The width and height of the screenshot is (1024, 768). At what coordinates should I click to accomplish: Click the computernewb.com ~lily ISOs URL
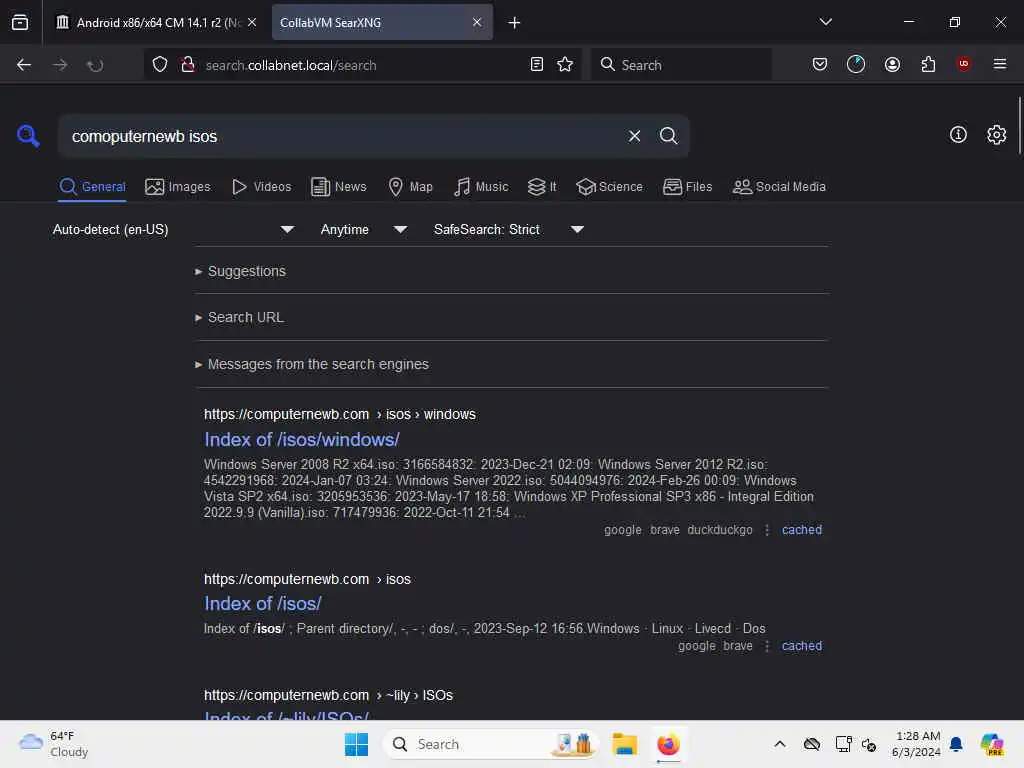(328, 695)
